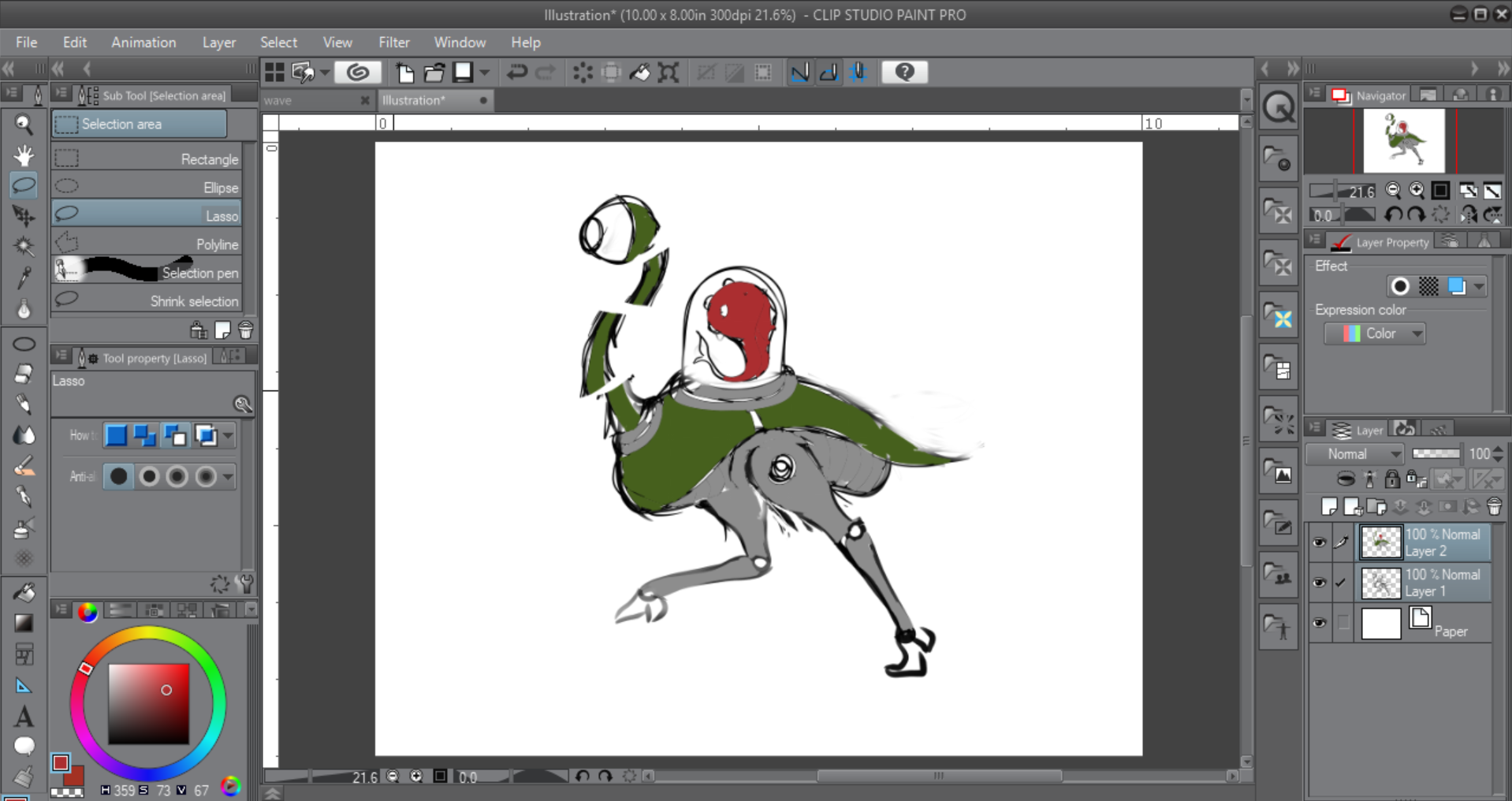The image size is (1512, 801).
Task: Select the Hand move tool
Action: (x=24, y=155)
